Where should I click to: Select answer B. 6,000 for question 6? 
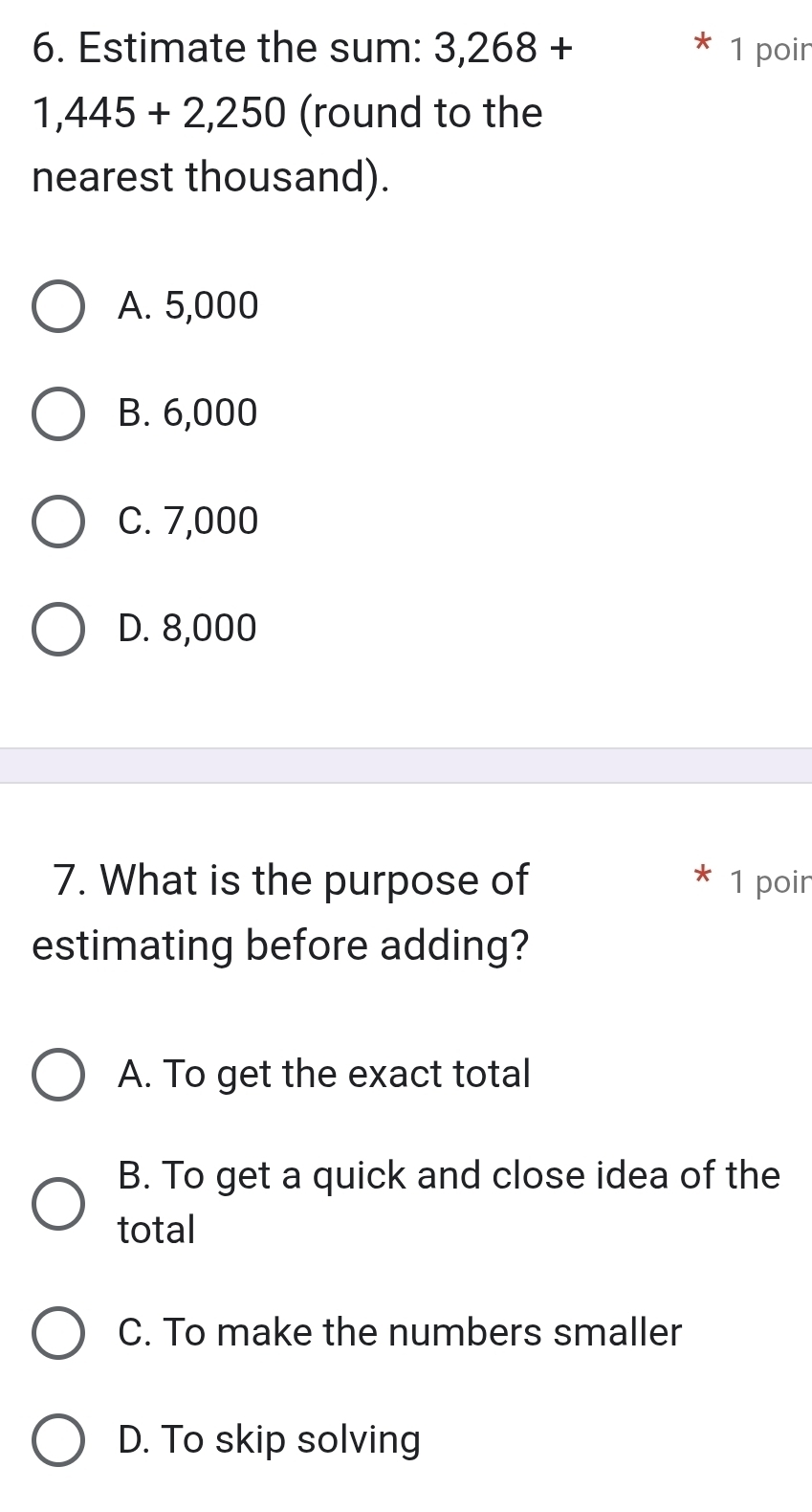click(57, 412)
